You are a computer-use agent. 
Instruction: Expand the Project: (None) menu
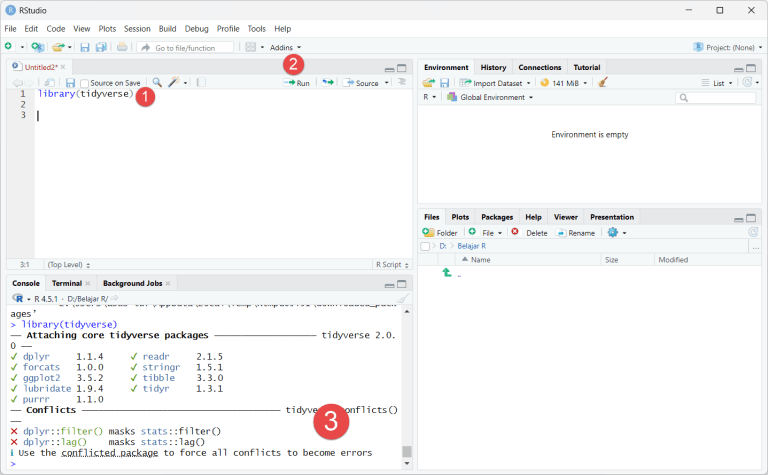[728, 48]
